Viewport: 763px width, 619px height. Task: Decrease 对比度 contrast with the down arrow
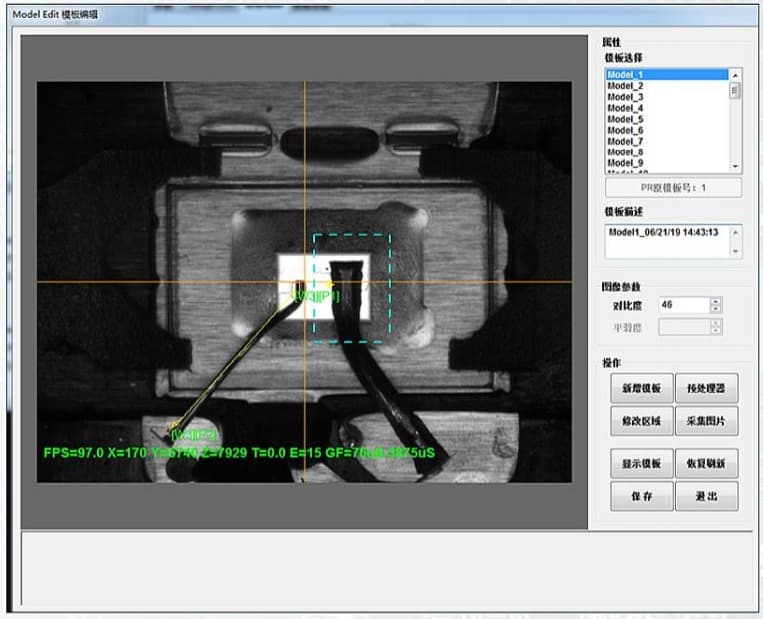click(x=715, y=309)
